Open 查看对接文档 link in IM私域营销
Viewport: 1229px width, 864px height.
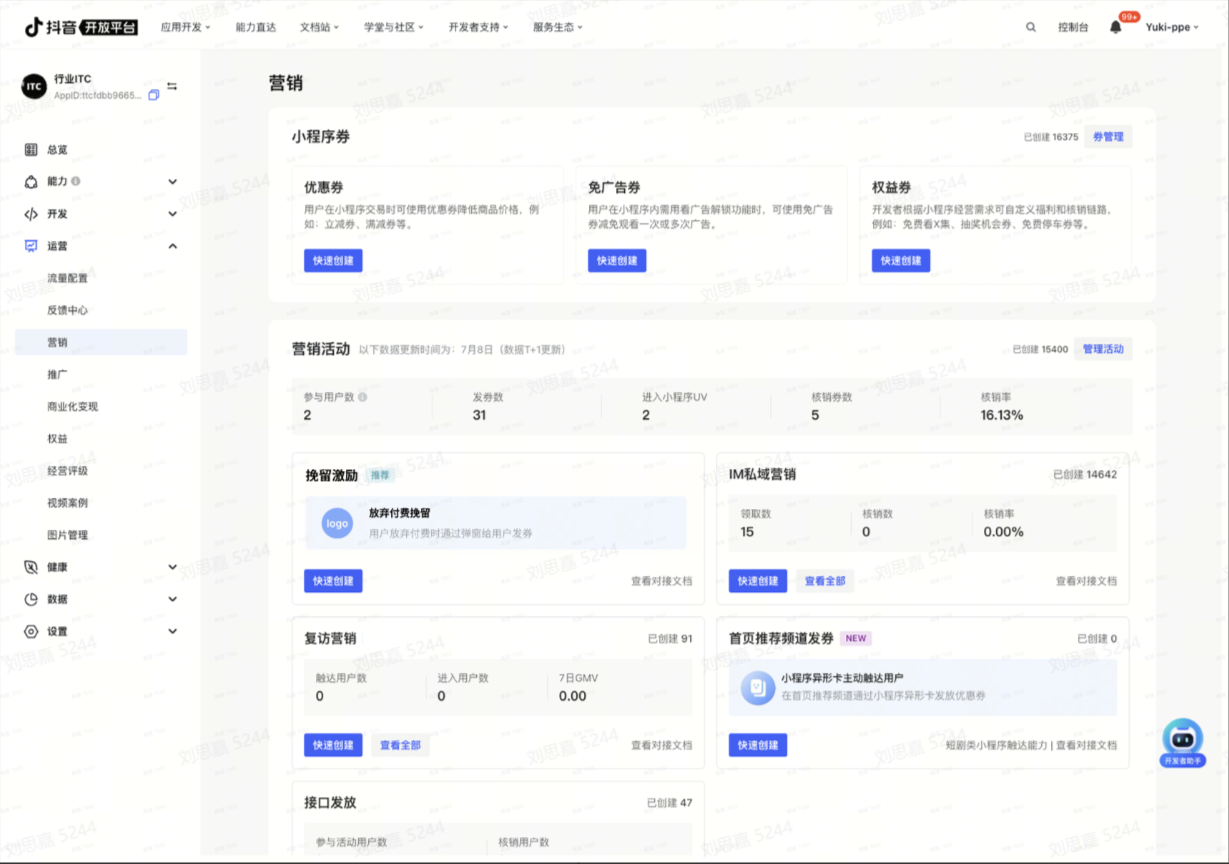tap(1086, 581)
